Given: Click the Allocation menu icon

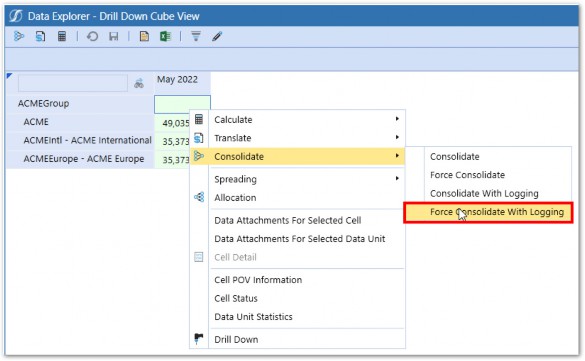Looking at the screenshot, I should tap(199, 197).
